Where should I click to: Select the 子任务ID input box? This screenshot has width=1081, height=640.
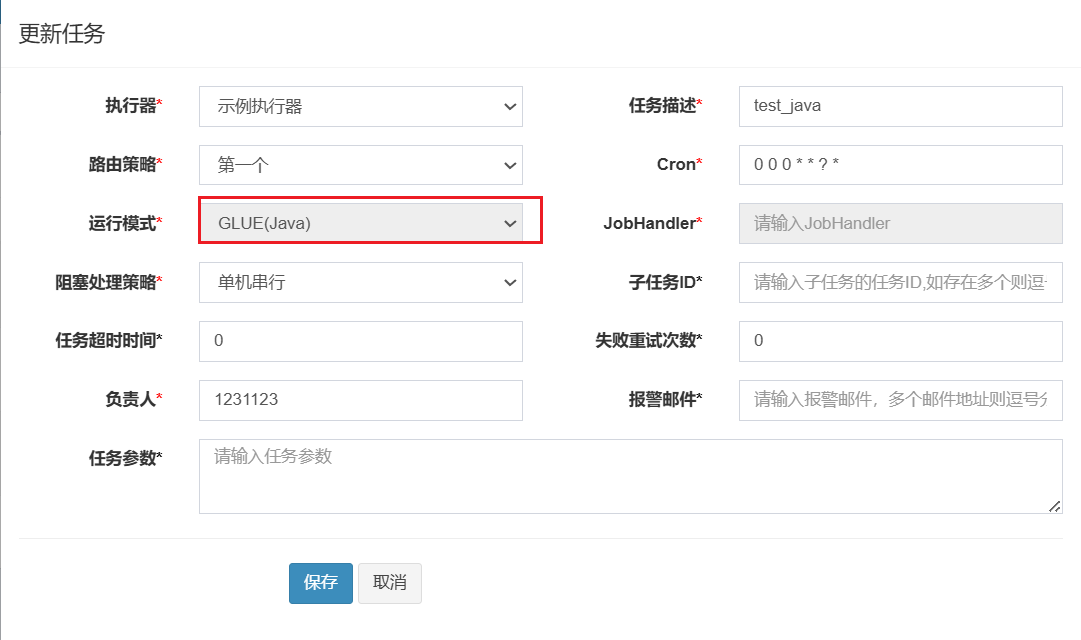pos(900,282)
